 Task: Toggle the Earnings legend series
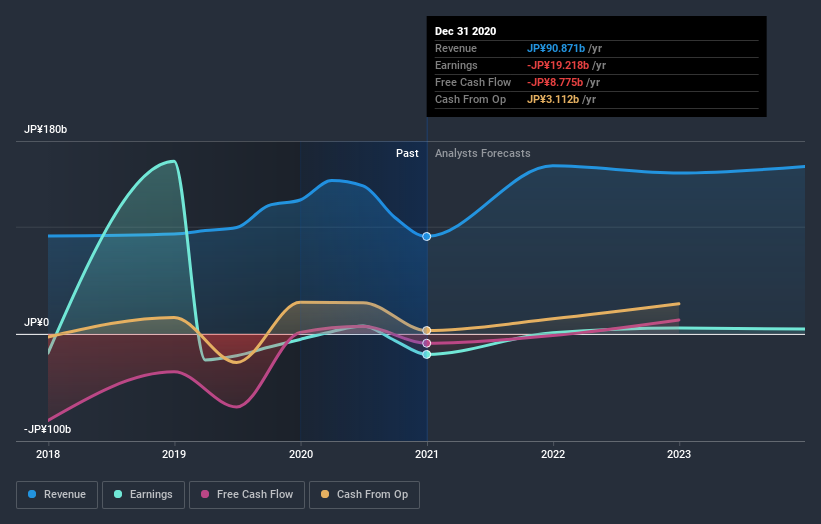tap(143, 495)
